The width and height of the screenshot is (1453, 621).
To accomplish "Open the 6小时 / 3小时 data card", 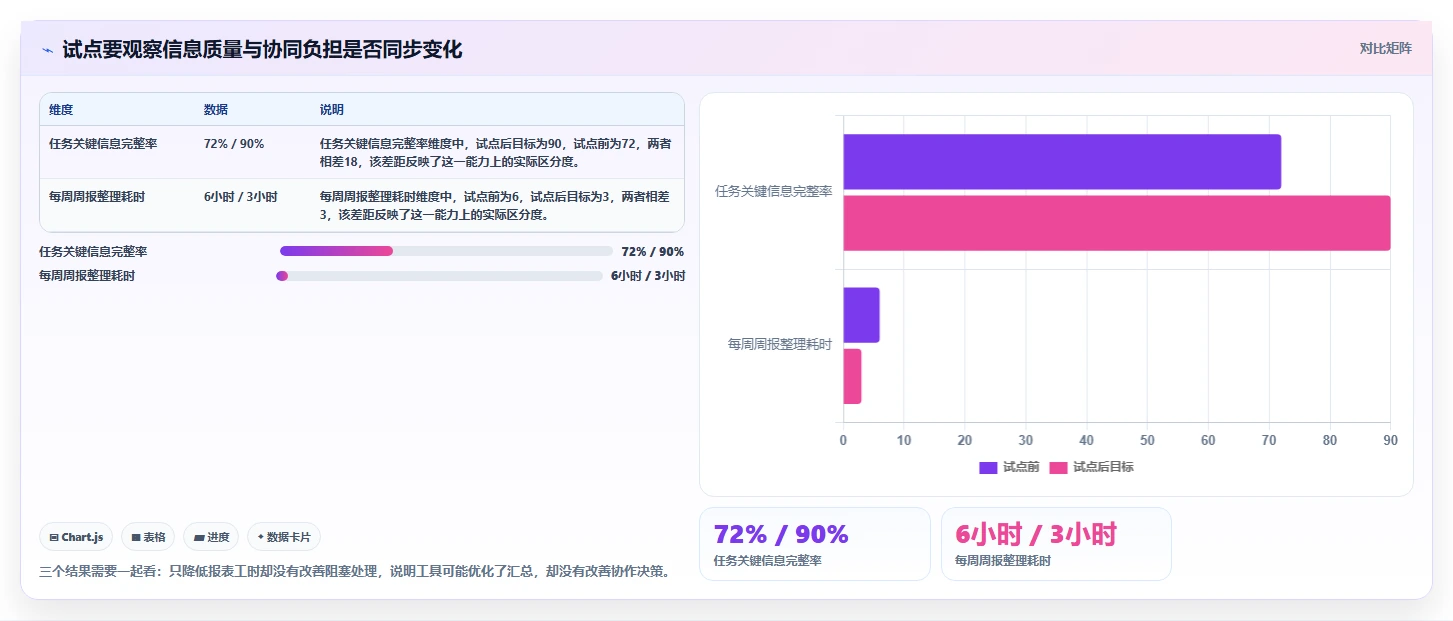I will pos(1056,544).
